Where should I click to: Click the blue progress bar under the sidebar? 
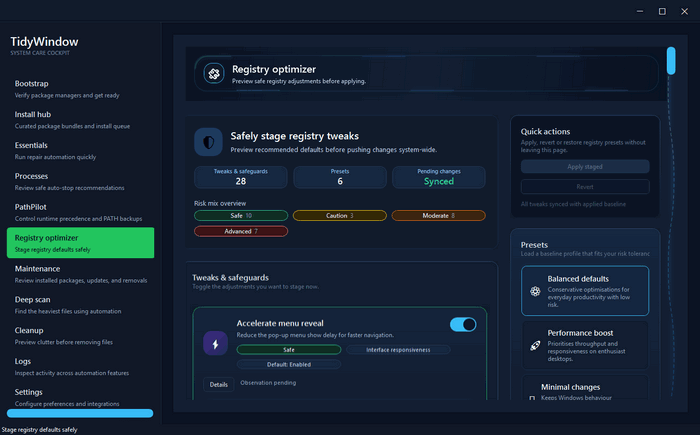(x=80, y=414)
